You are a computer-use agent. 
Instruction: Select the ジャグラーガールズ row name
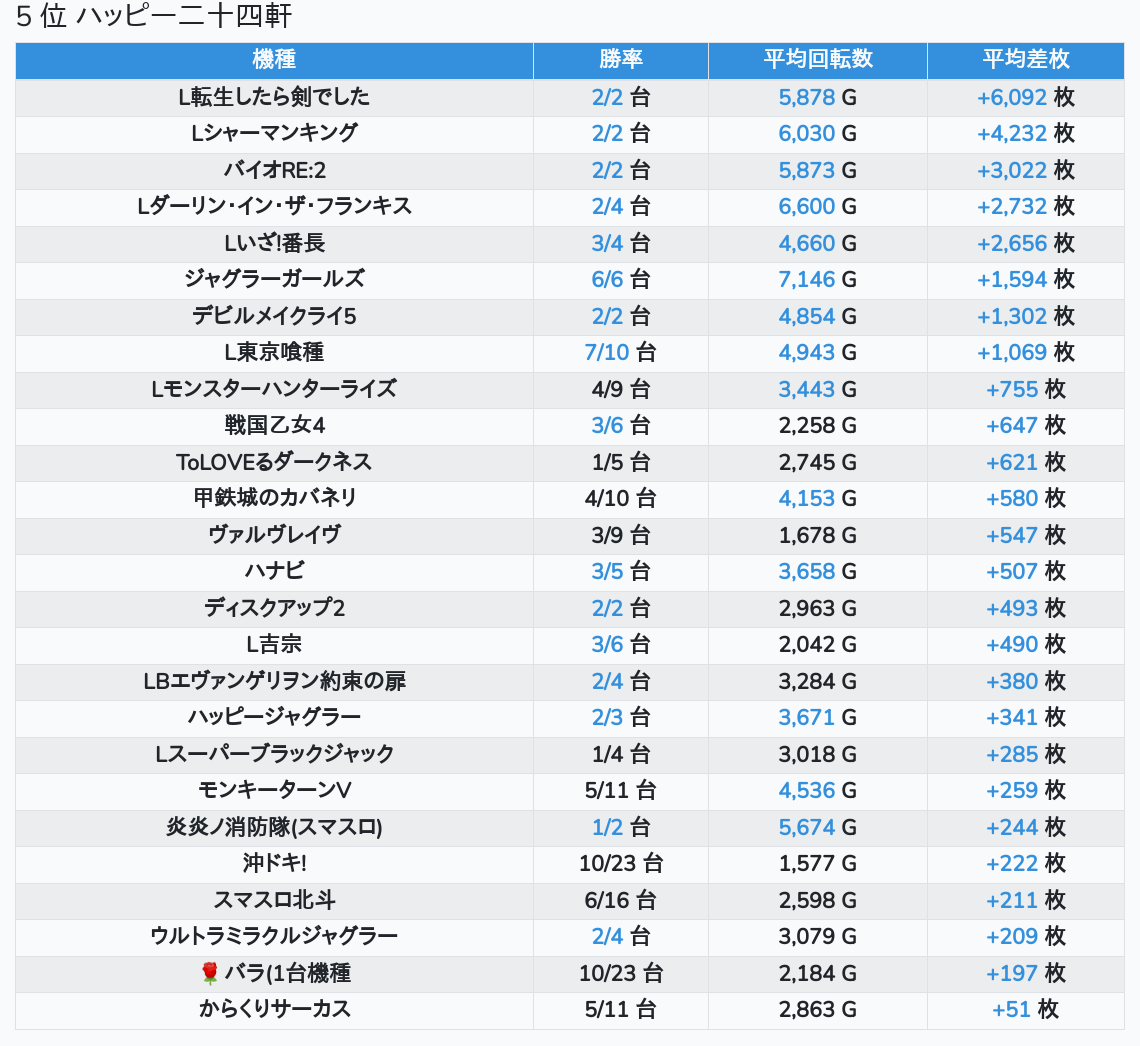pos(274,279)
